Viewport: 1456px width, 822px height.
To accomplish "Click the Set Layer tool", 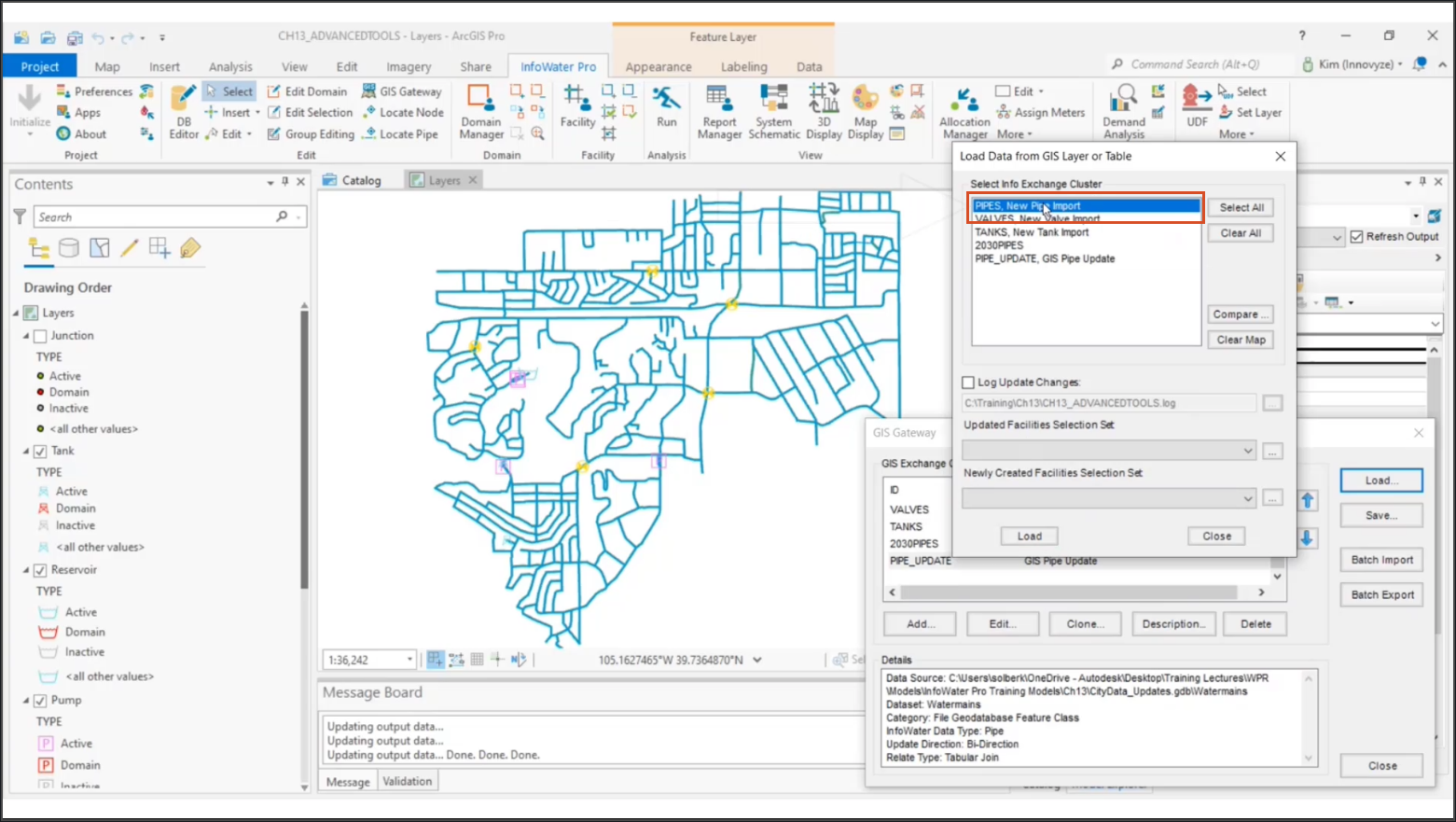I will point(1250,112).
